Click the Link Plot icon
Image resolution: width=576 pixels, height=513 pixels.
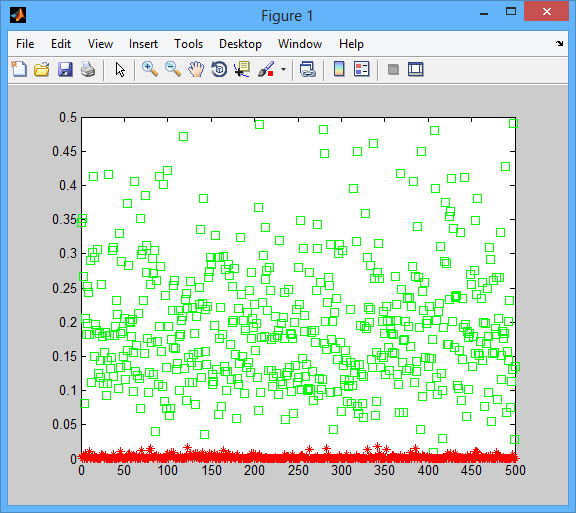pyautogui.click(x=307, y=69)
